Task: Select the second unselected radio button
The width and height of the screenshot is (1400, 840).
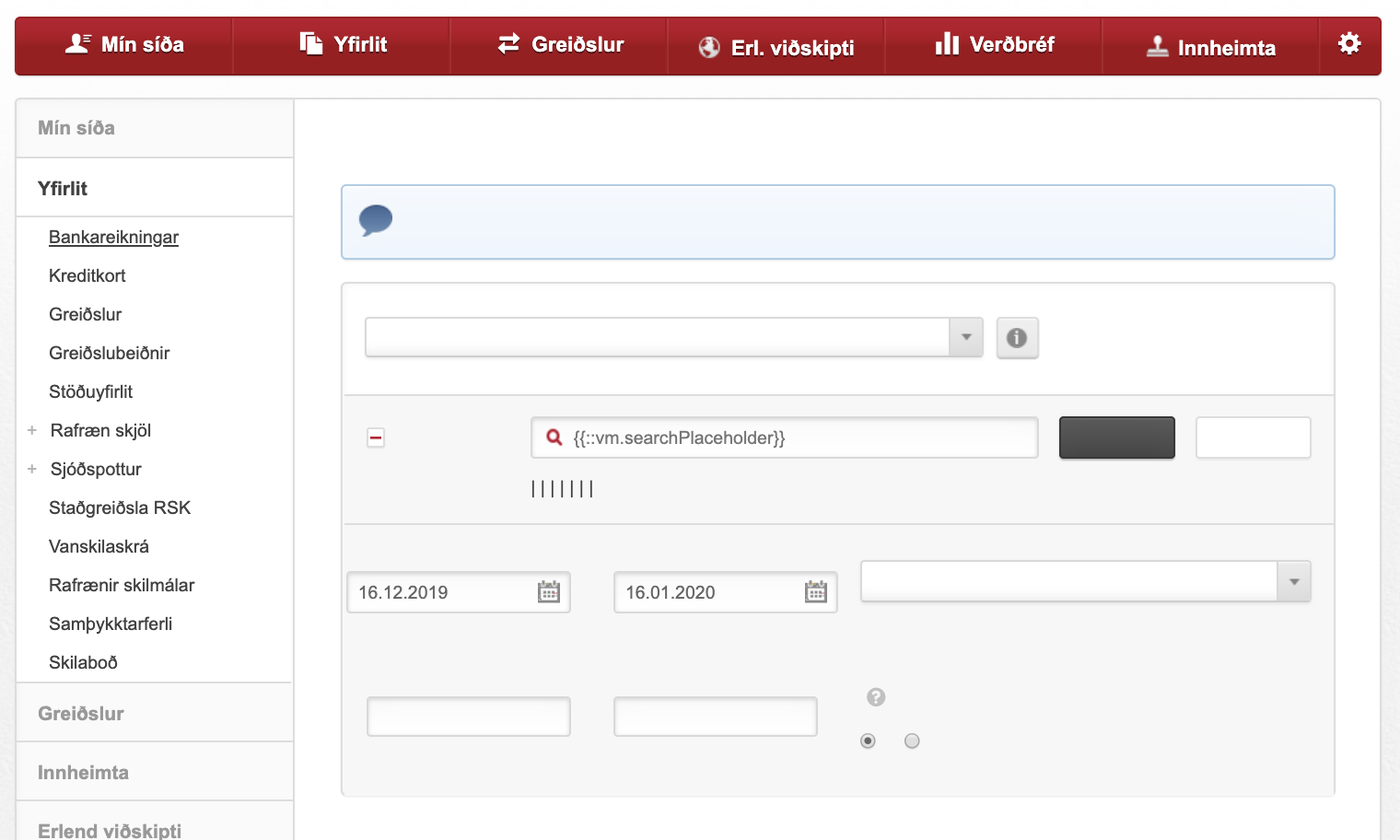Action: tap(912, 741)
